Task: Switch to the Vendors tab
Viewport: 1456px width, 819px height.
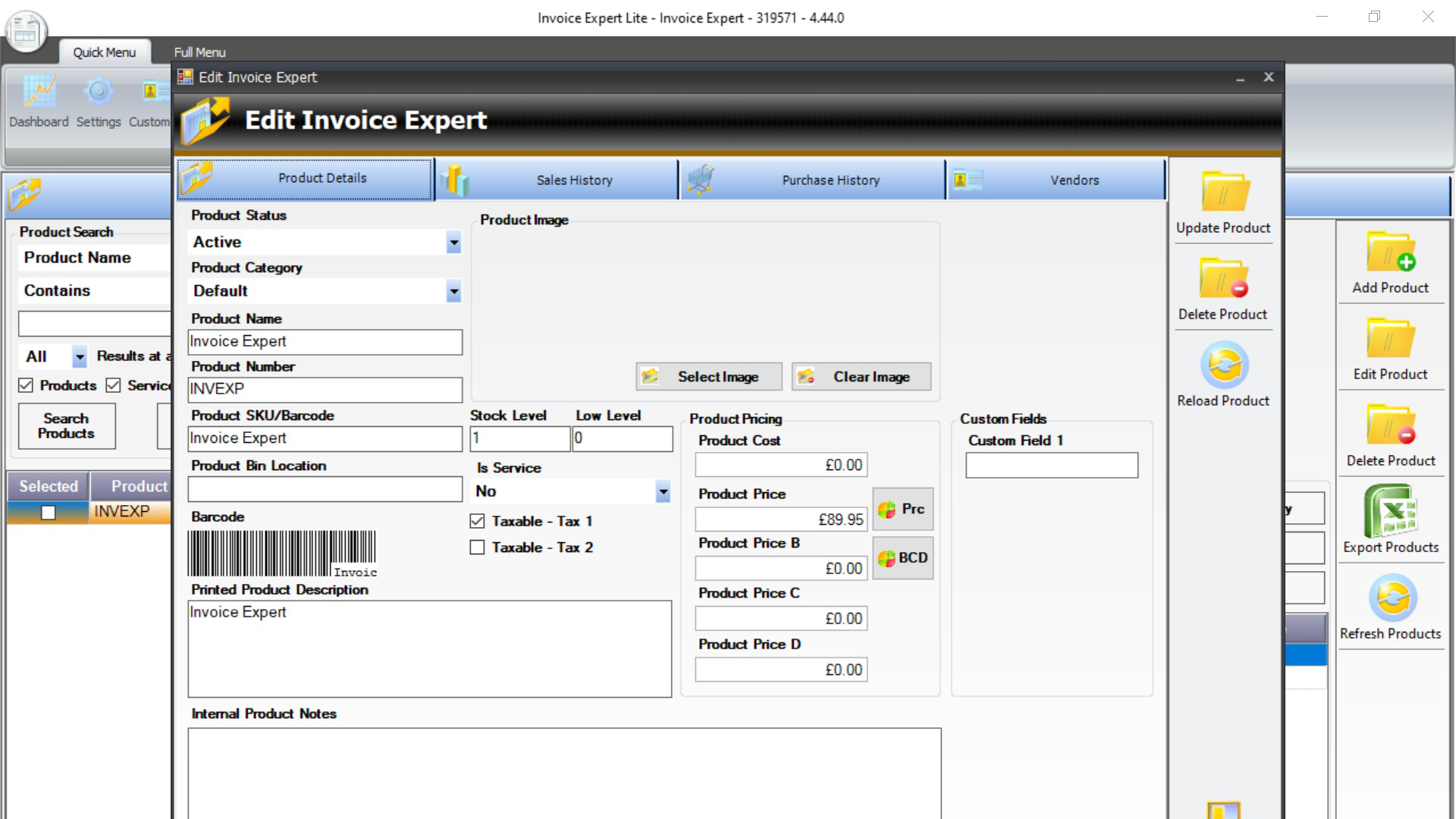Action: click(x=1056, y=180)
